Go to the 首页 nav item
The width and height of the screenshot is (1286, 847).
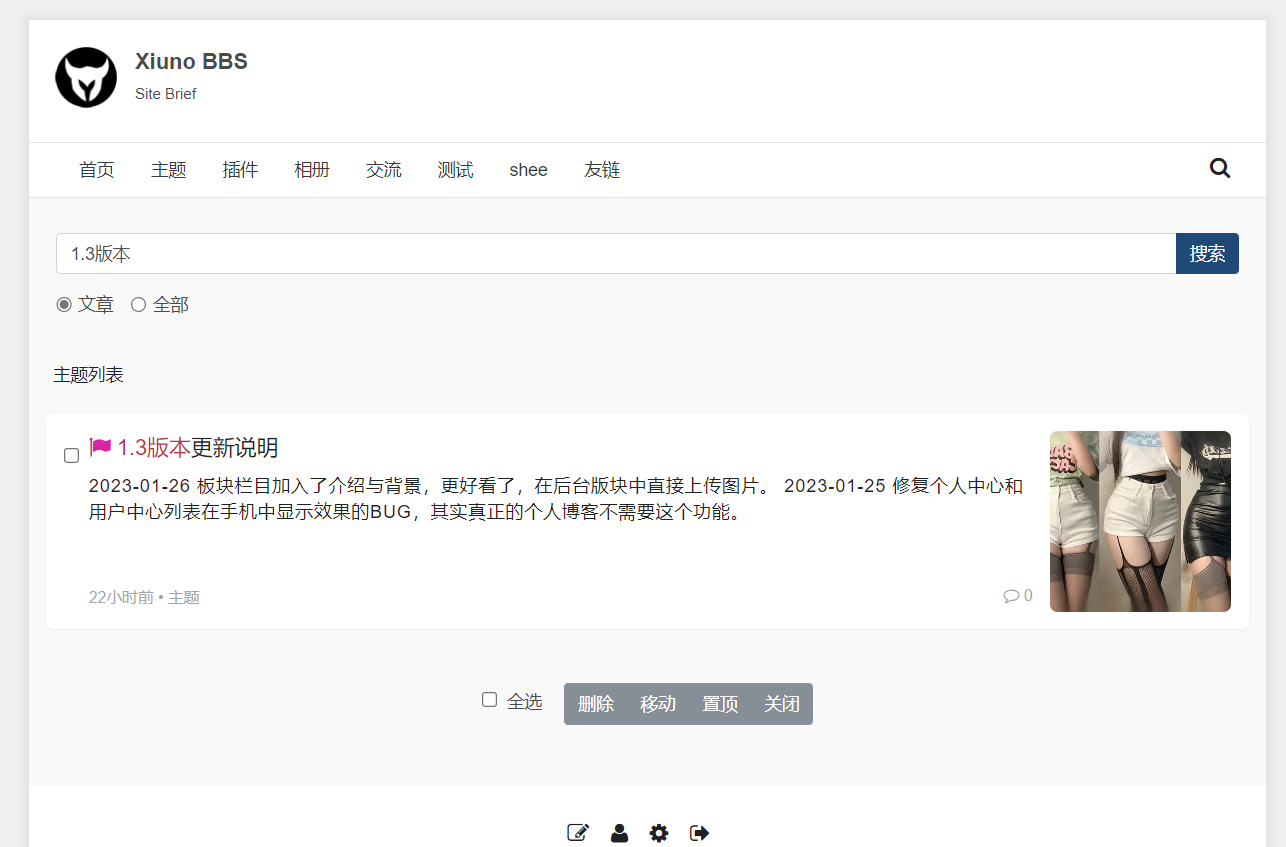97,170
